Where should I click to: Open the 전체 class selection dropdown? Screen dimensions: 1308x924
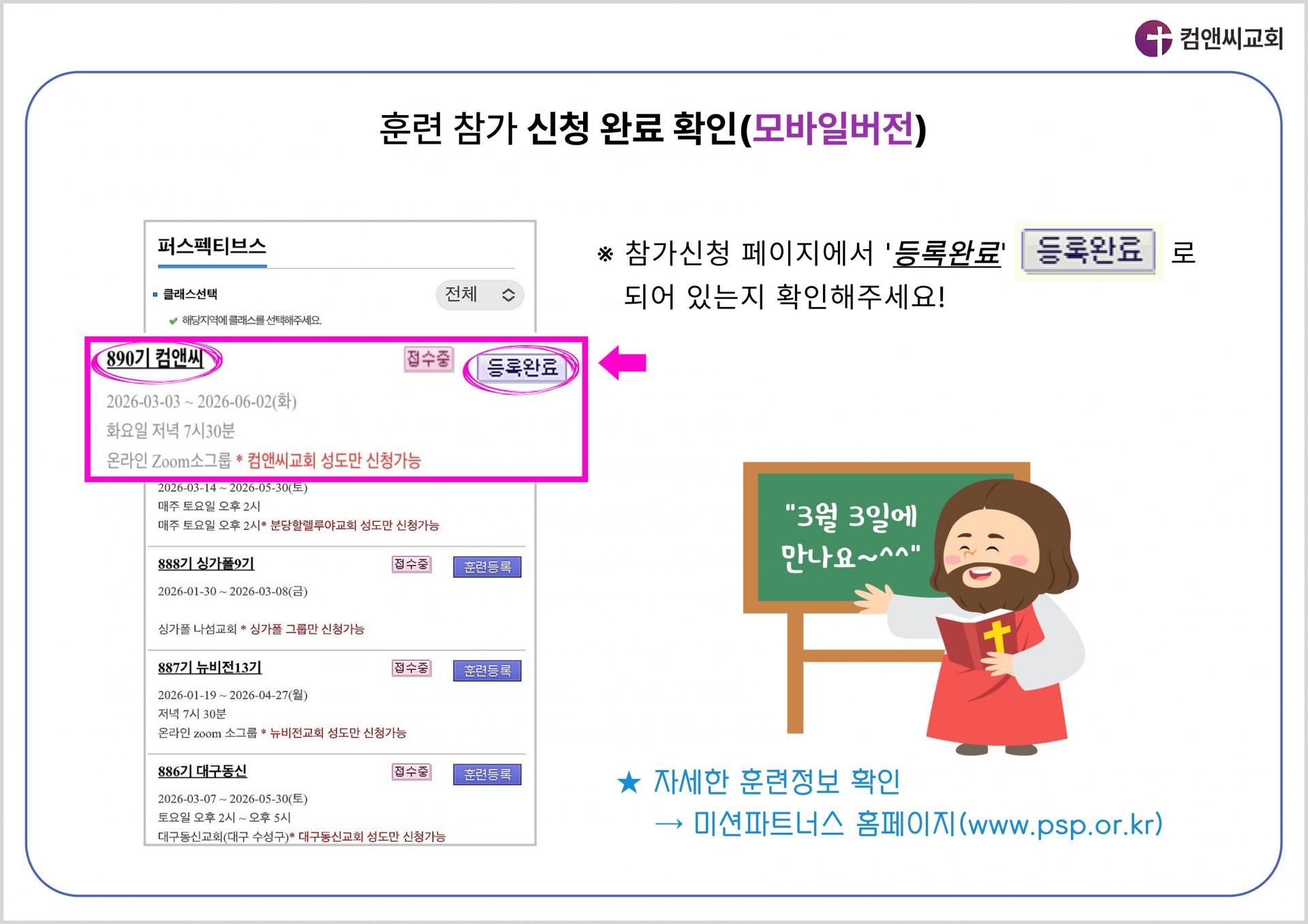480,295
